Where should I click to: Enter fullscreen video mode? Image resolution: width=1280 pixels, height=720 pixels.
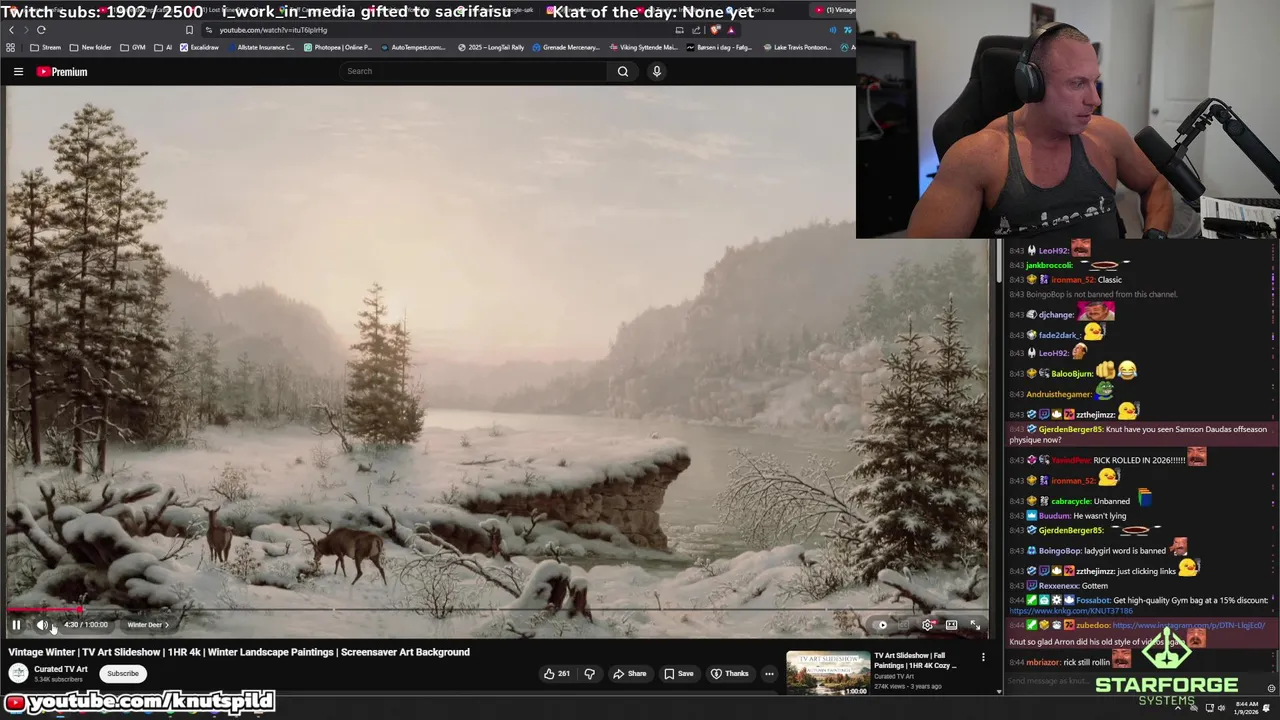click(975, 625)
